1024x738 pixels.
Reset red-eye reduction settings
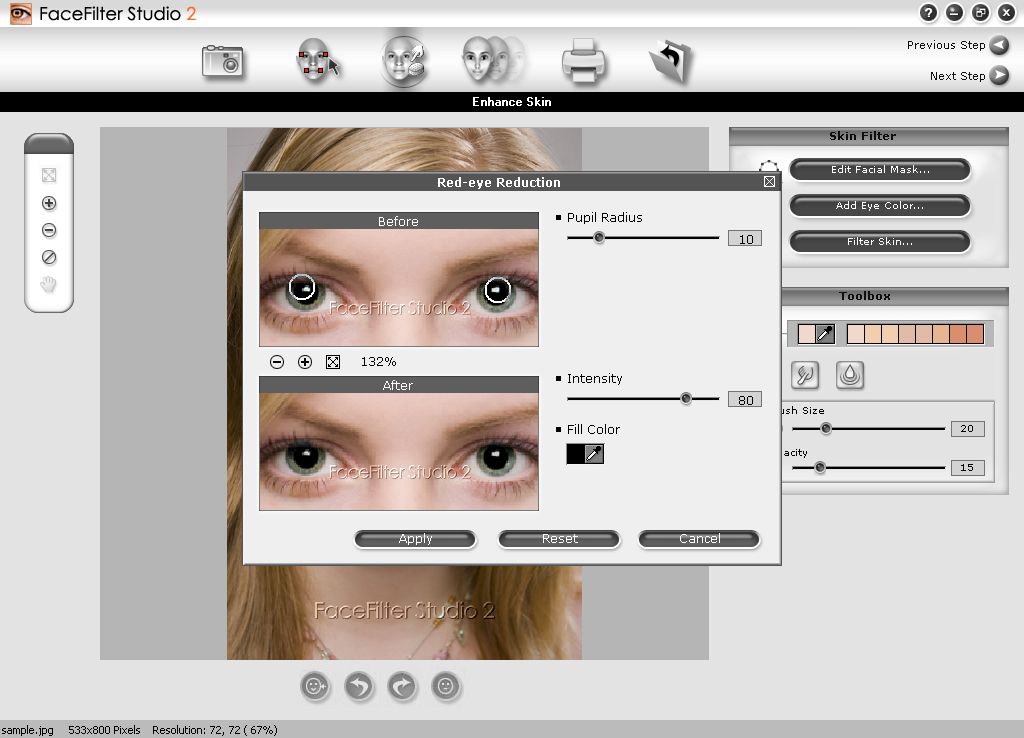pos(559,539)
